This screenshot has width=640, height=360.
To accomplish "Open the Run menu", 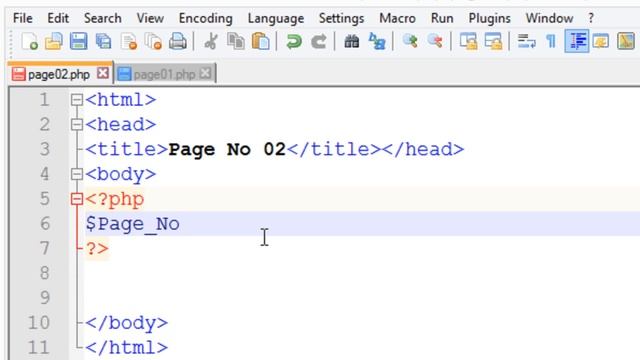I will (442, 18).
